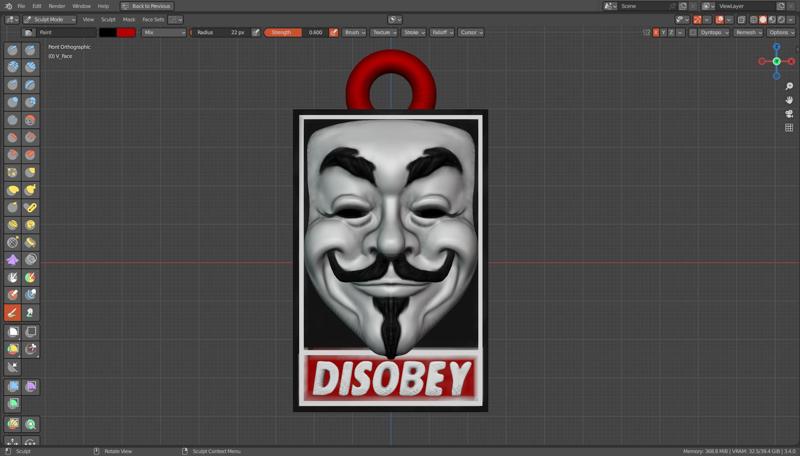
Task: Open the Edit menu
Action: coord(37,6)
